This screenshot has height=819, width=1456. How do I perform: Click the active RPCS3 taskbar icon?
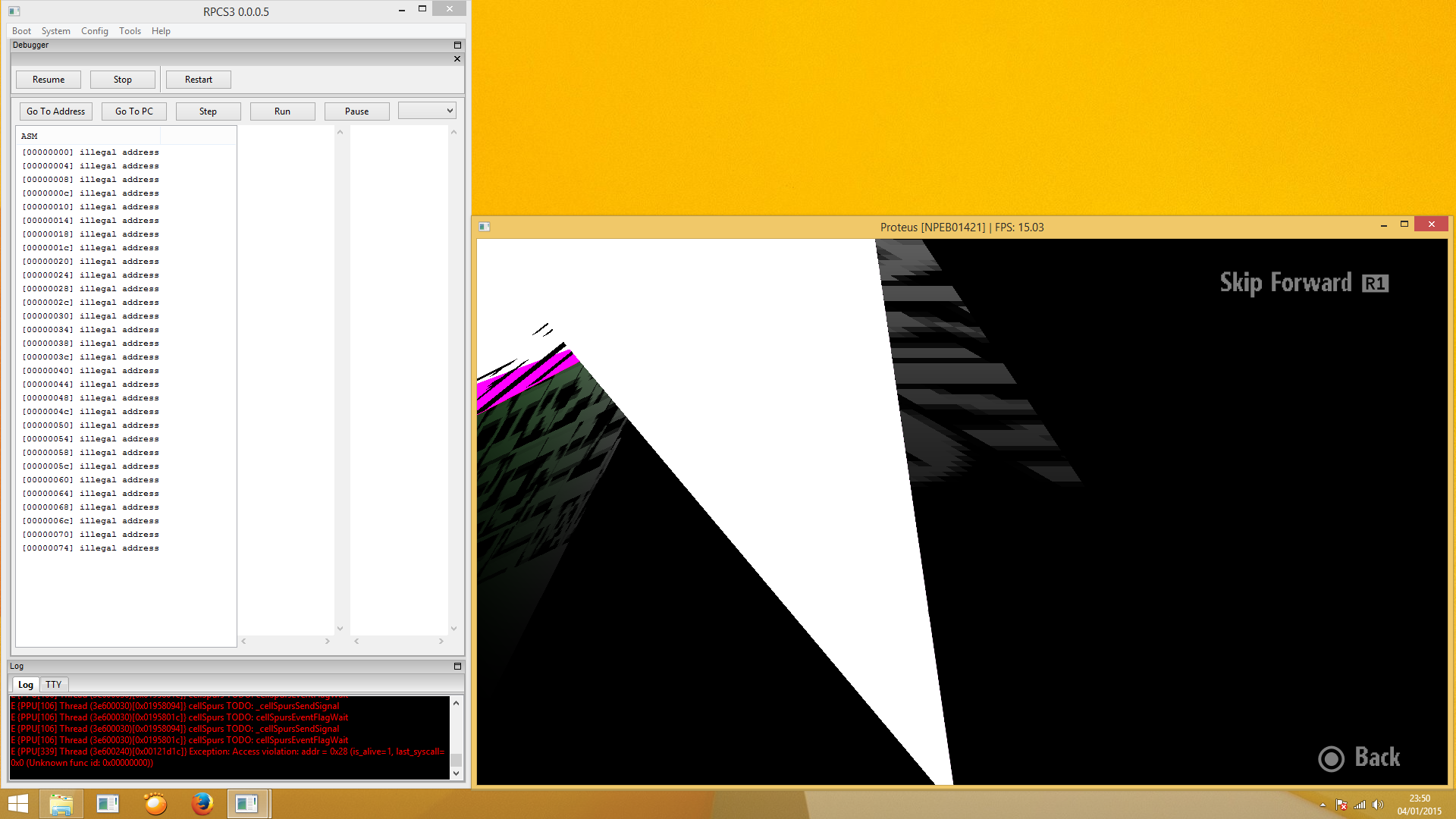click(248, 804)
